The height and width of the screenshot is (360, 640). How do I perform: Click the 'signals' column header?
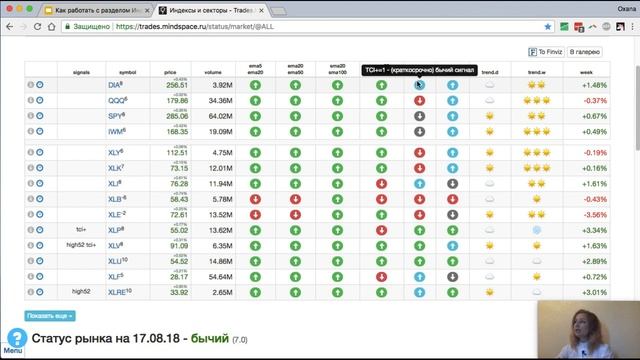coord(81,72)
